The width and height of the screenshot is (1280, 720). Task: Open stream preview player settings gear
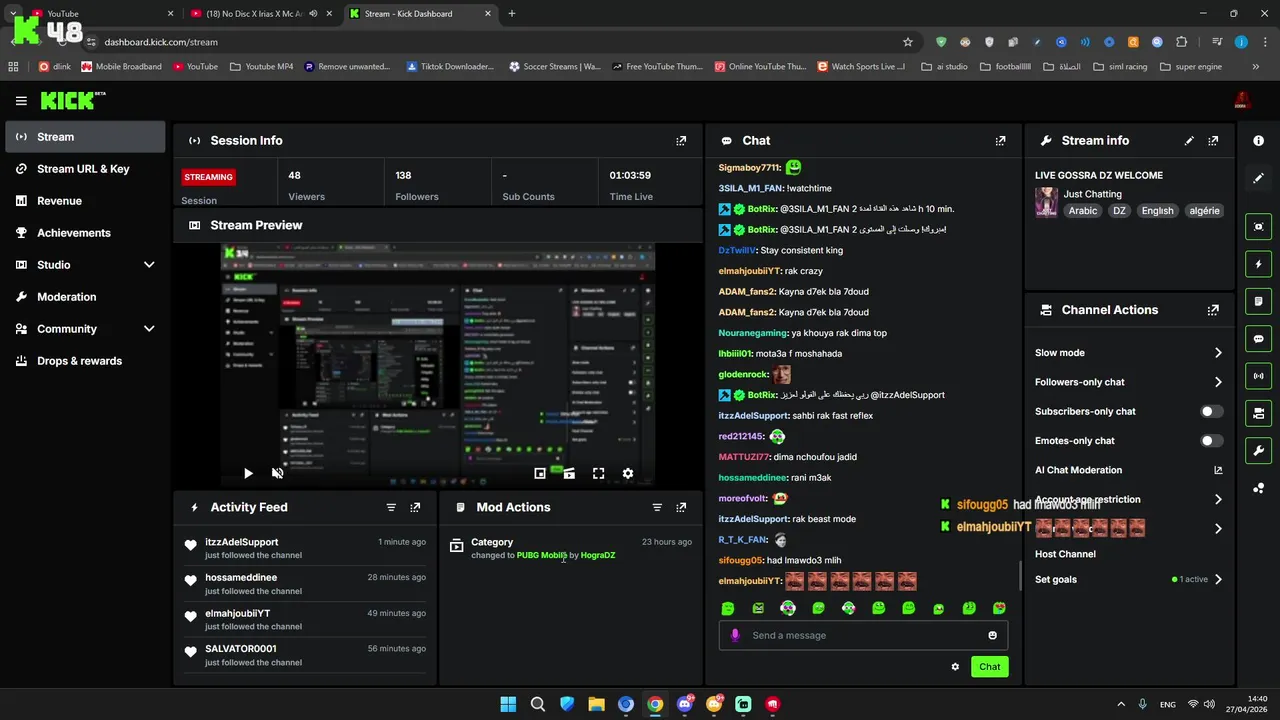(628, 474)
